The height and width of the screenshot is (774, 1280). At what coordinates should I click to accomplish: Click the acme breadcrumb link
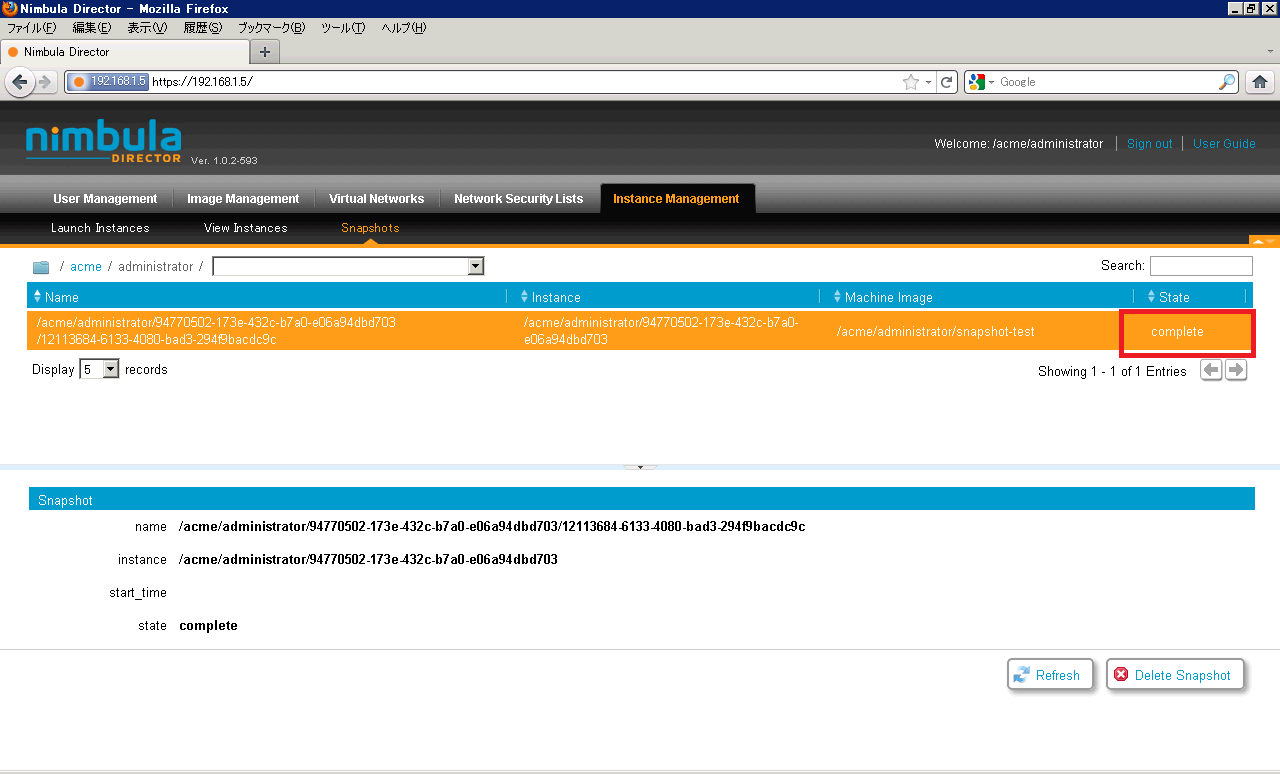[x=86, y=267]
